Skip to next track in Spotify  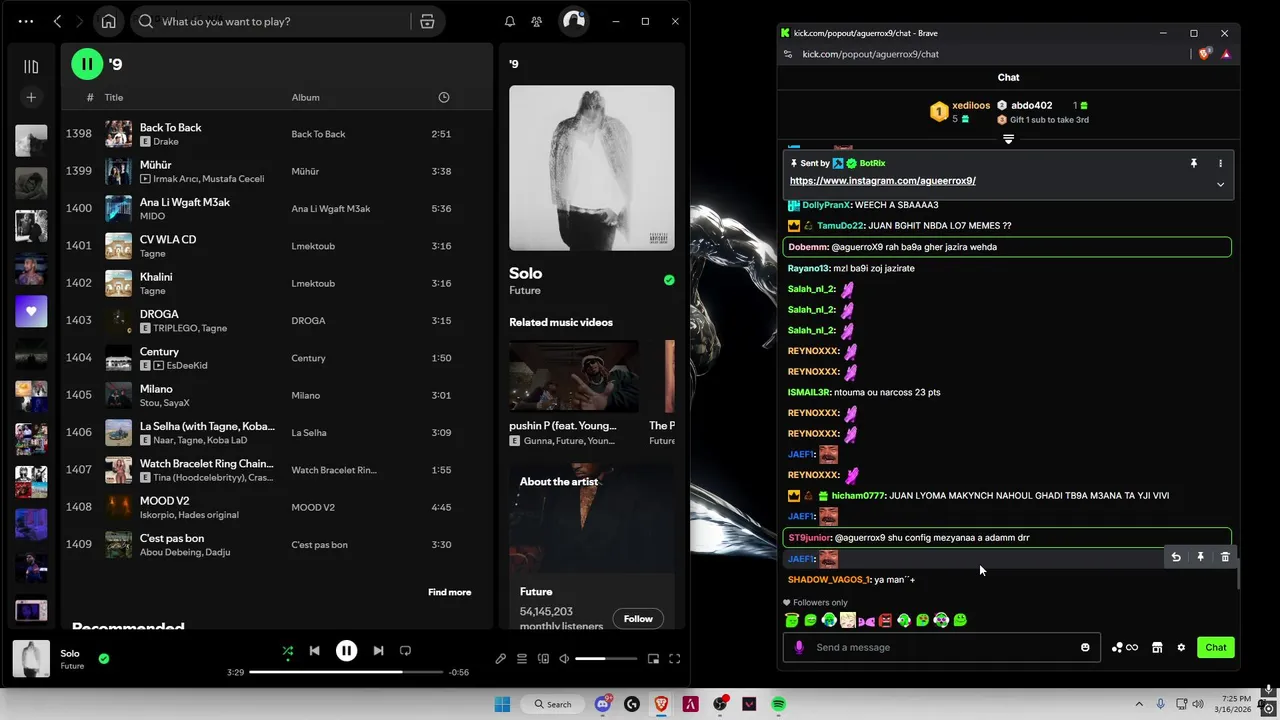coord(378,650)
